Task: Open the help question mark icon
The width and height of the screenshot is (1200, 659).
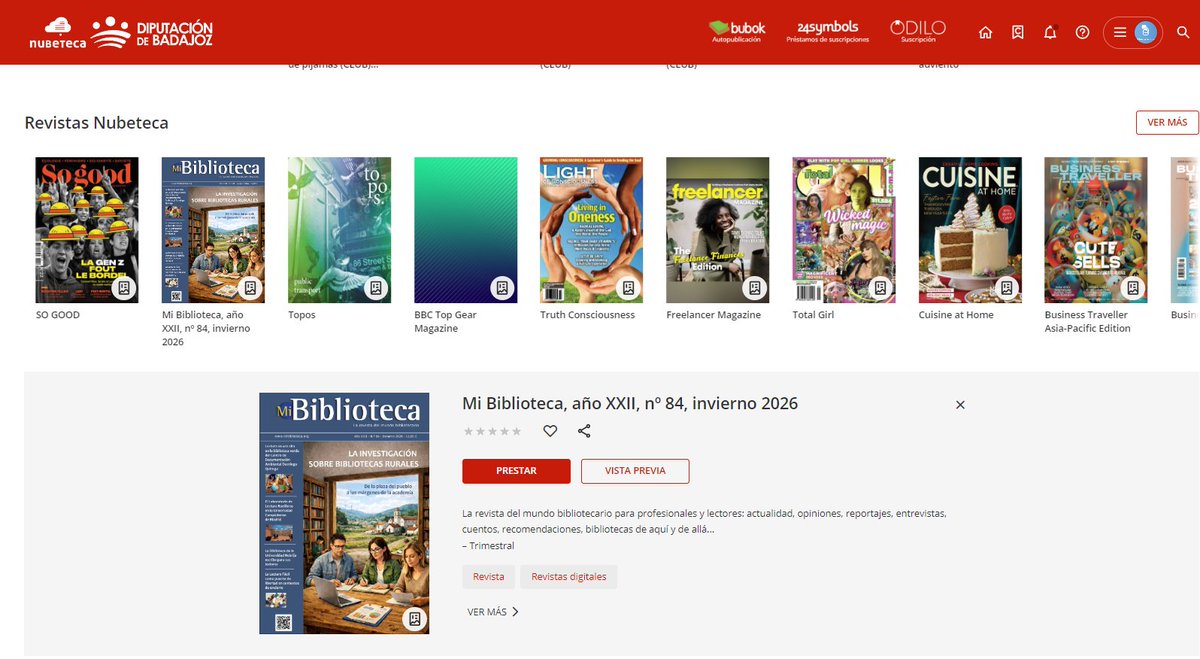Action: [1082, 32]
